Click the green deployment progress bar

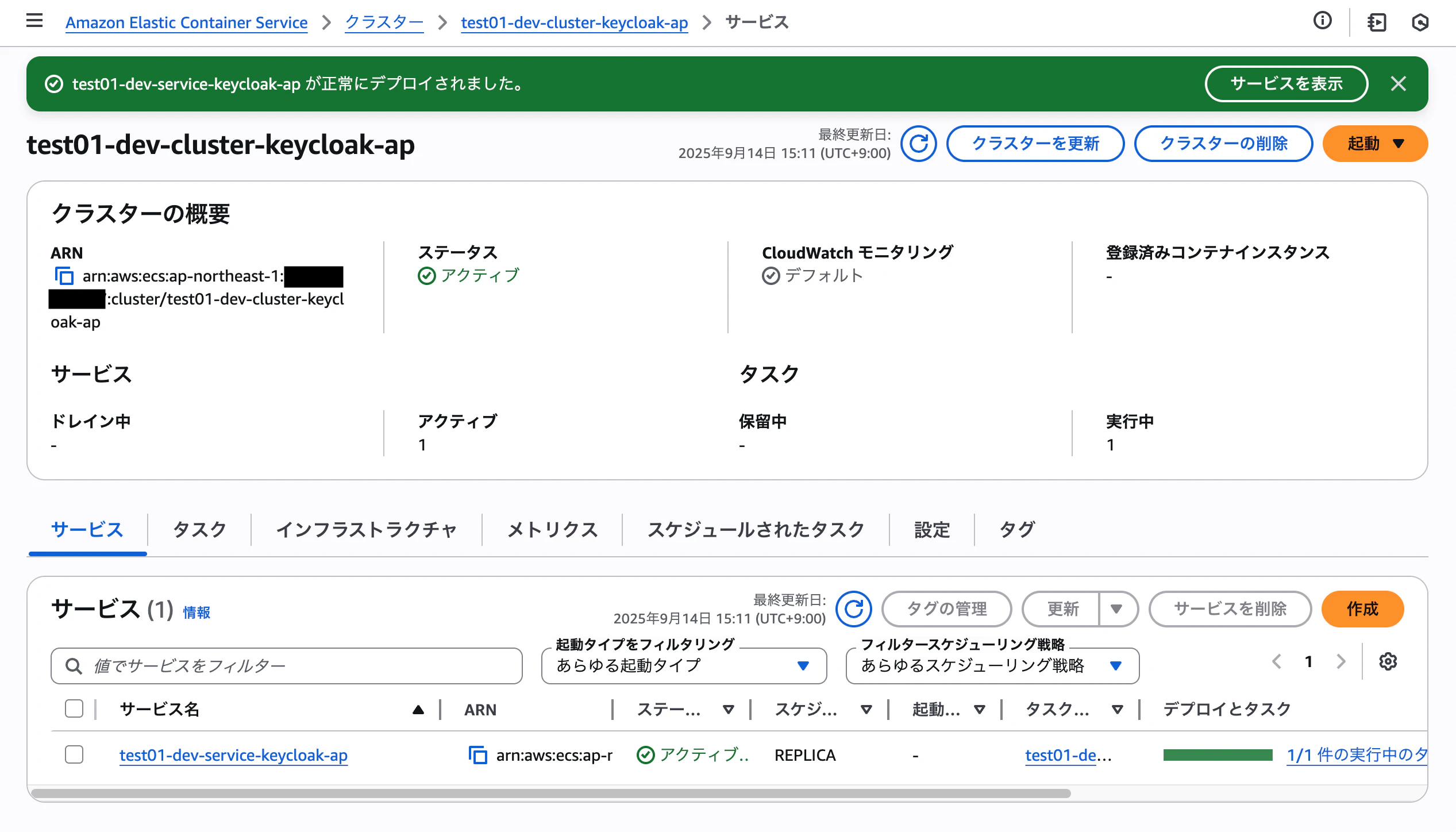[1218, 755]
